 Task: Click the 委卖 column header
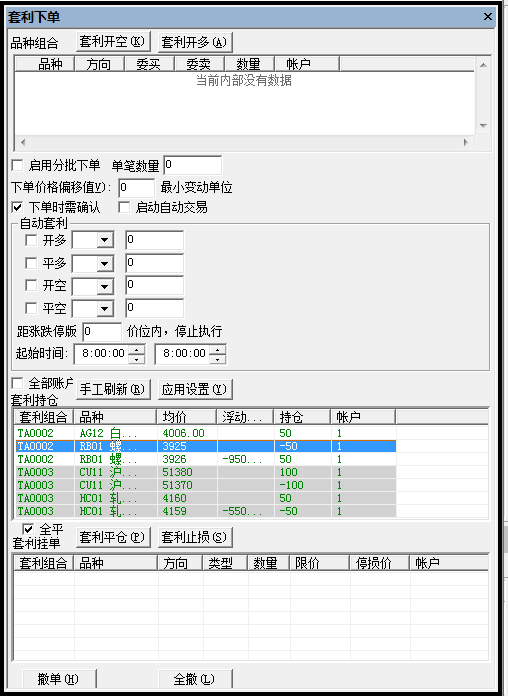pyautogui.click(x=200, y=64)
